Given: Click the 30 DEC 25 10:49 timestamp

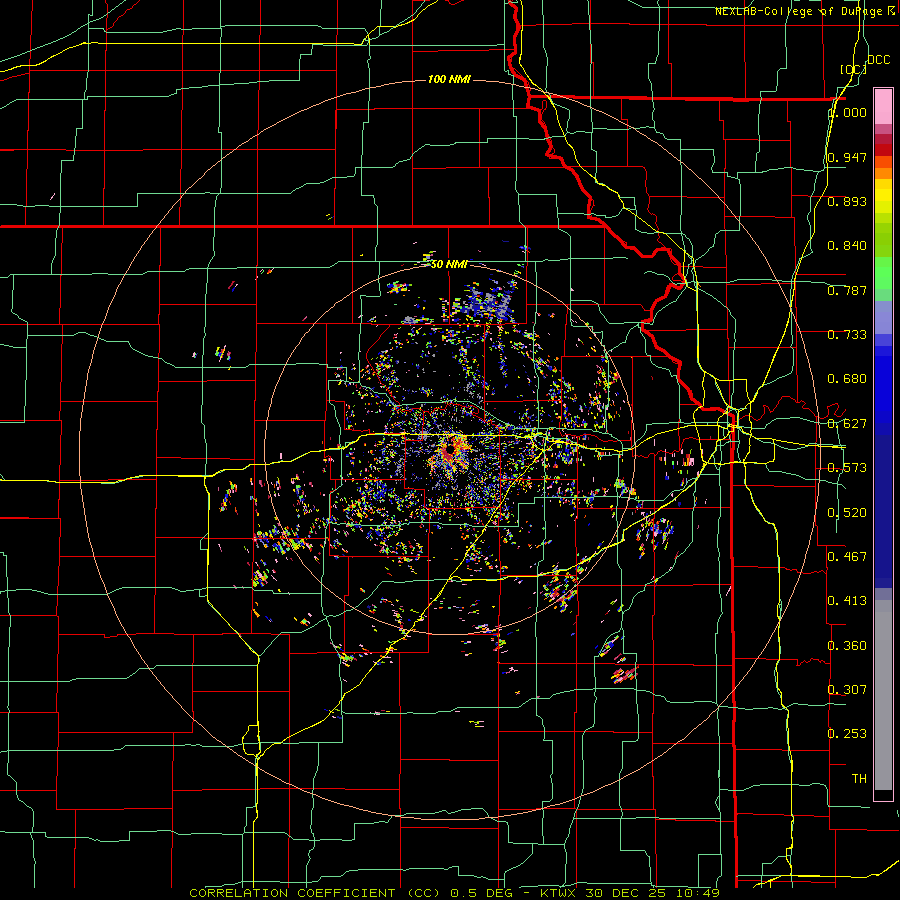Looking at the screenshot, I should click(x=653, y=893).
